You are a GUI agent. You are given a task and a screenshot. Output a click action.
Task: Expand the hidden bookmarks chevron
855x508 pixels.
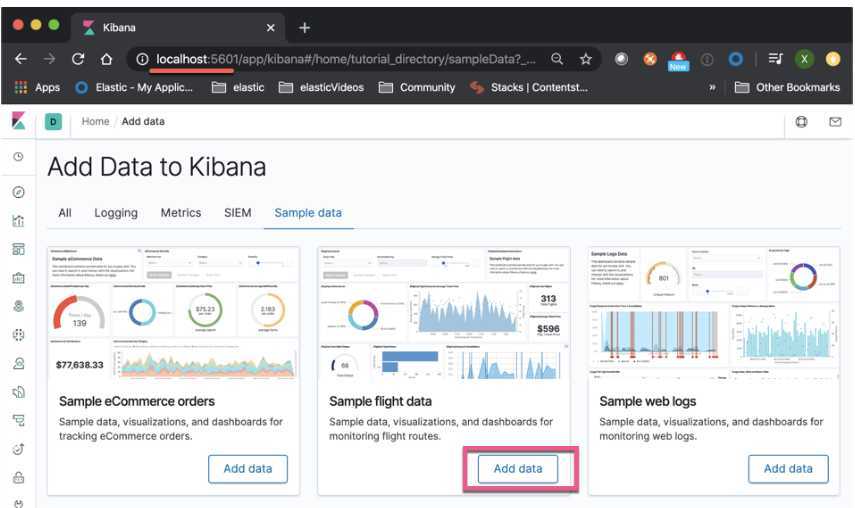pyautogui.click(x=712, y=87)
